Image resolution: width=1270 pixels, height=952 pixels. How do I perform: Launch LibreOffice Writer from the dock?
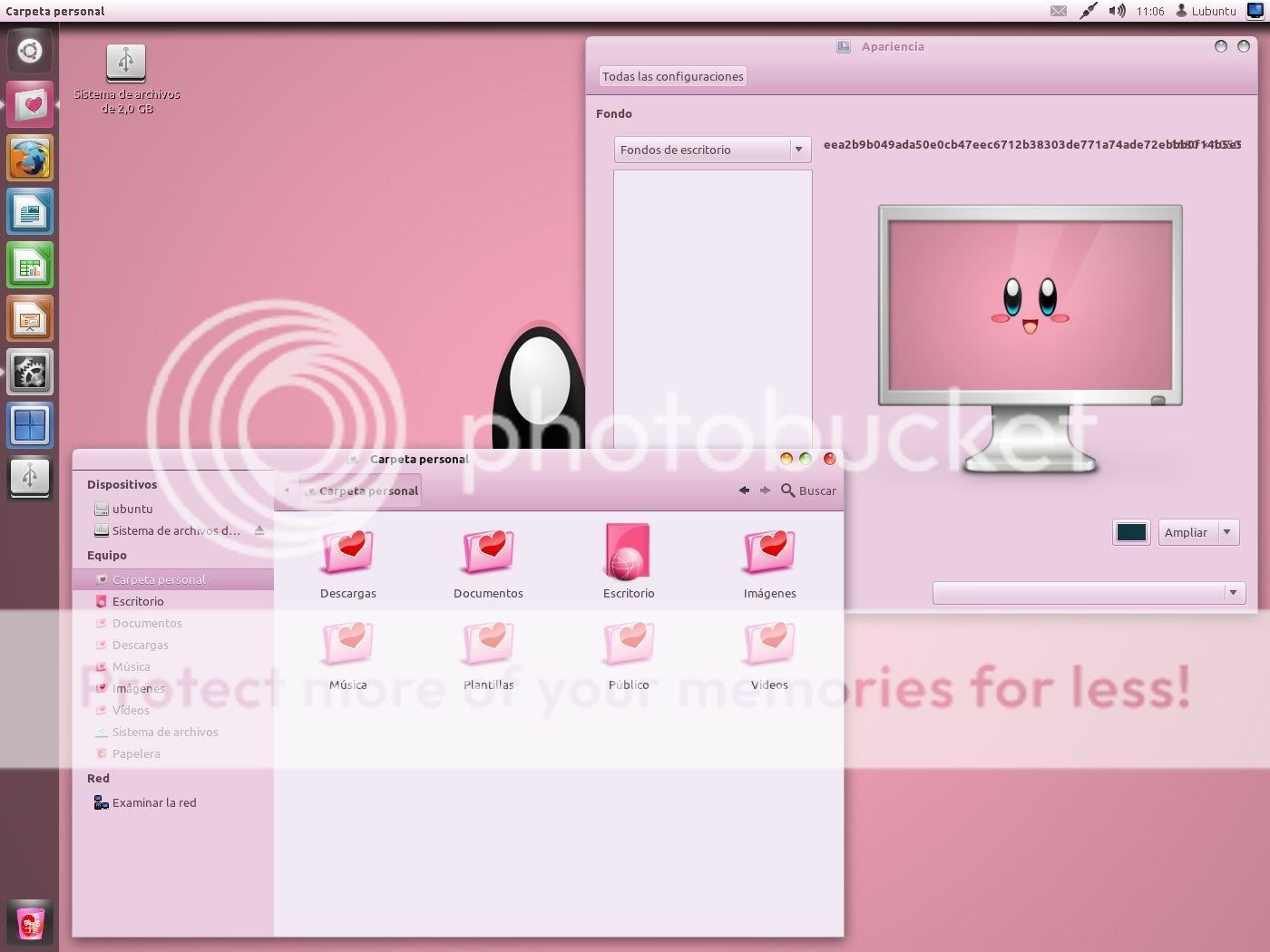[30, 211]
